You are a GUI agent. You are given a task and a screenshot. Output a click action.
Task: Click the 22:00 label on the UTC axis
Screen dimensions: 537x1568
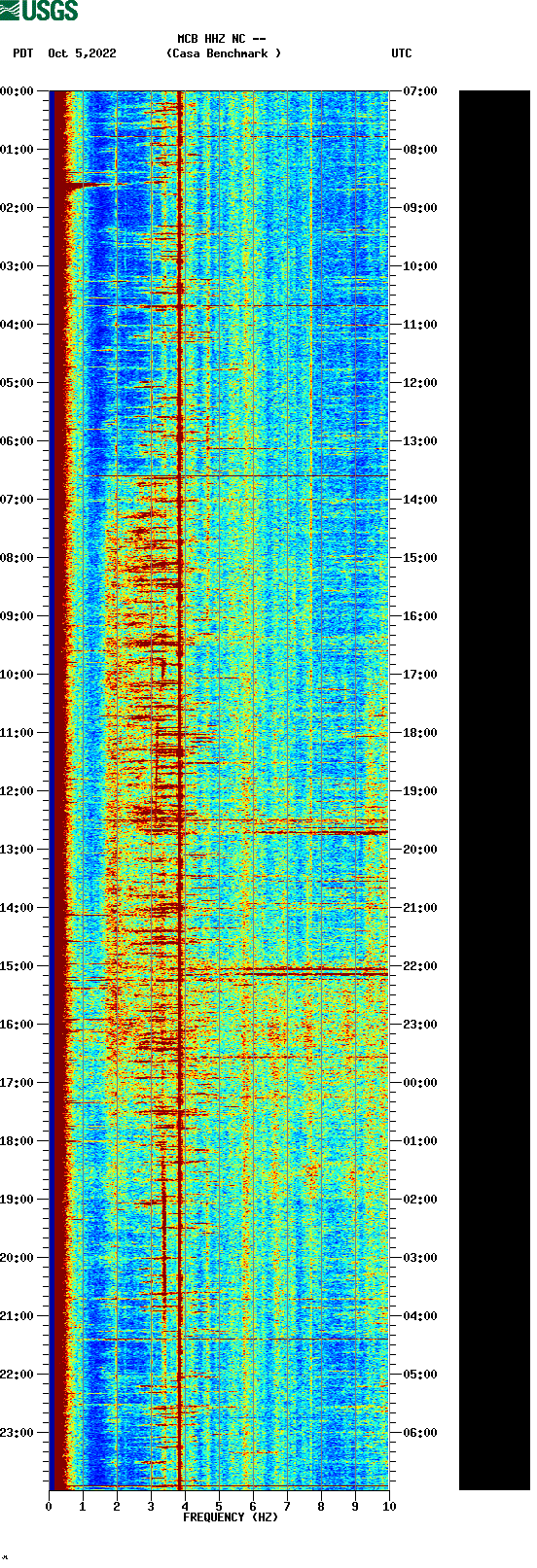(420, 966)
